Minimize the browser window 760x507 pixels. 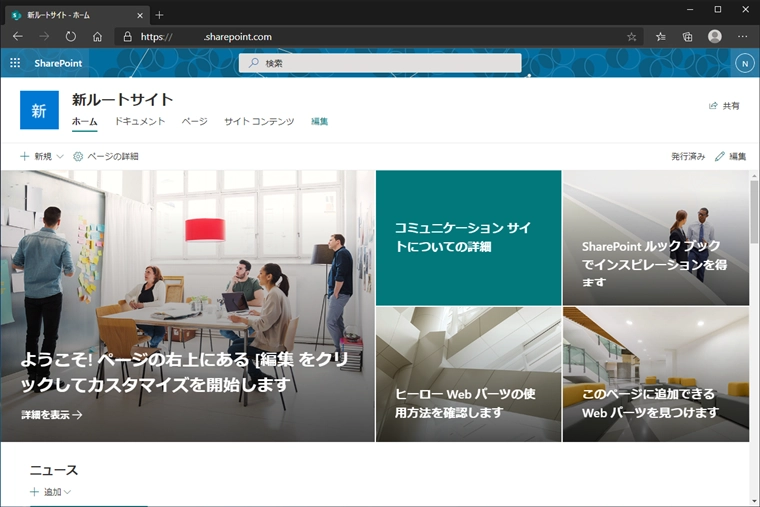pyautogui.click(x=690, y=9)
